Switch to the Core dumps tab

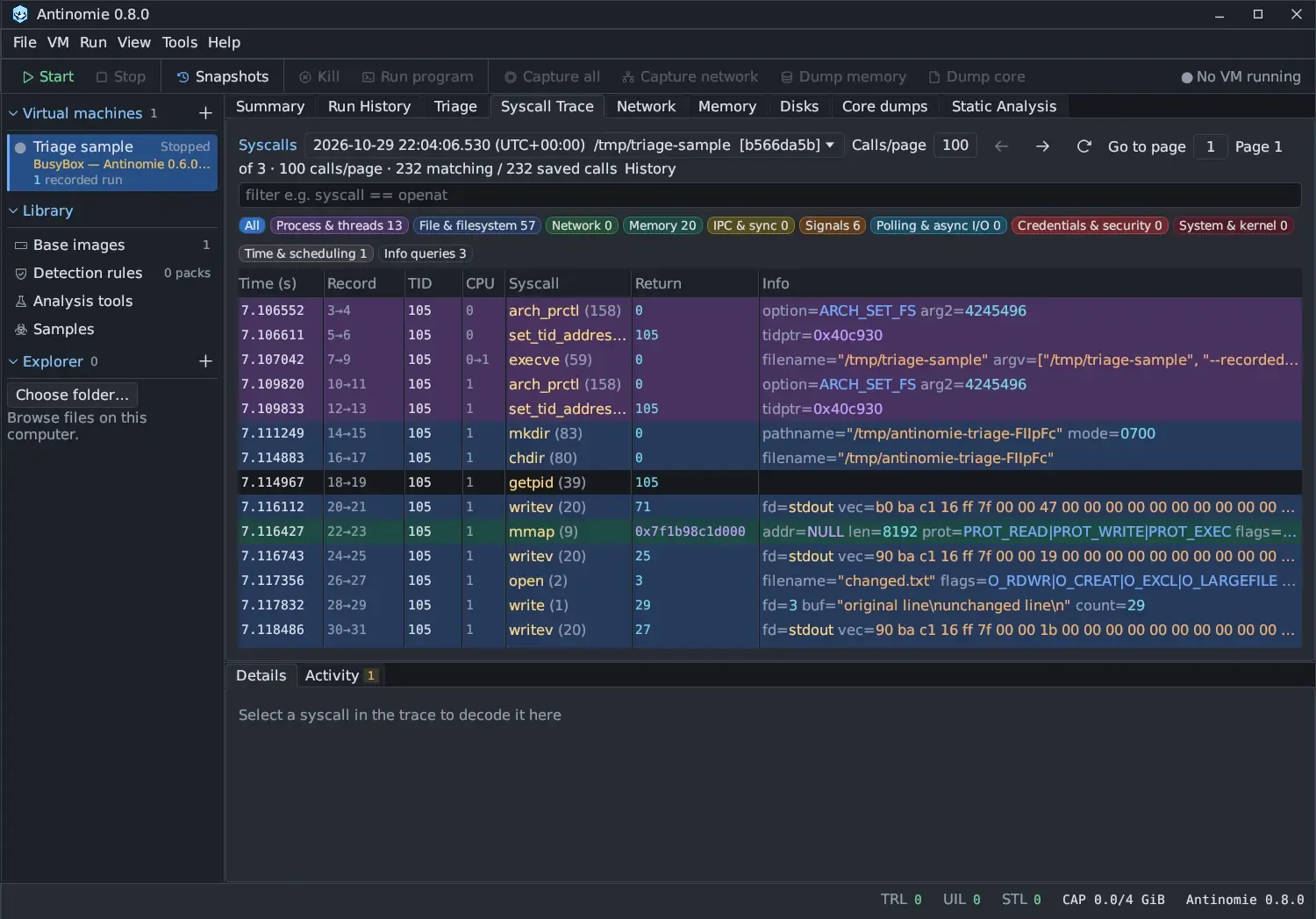point(884,106)
